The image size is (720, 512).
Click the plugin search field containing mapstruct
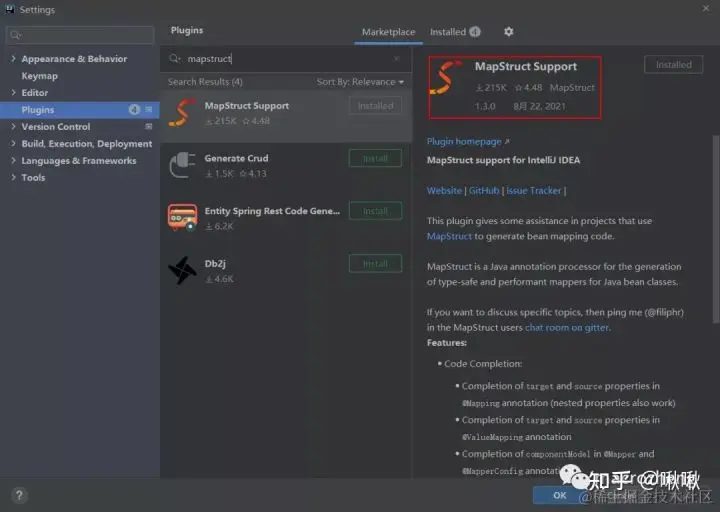tap(286, 58)
